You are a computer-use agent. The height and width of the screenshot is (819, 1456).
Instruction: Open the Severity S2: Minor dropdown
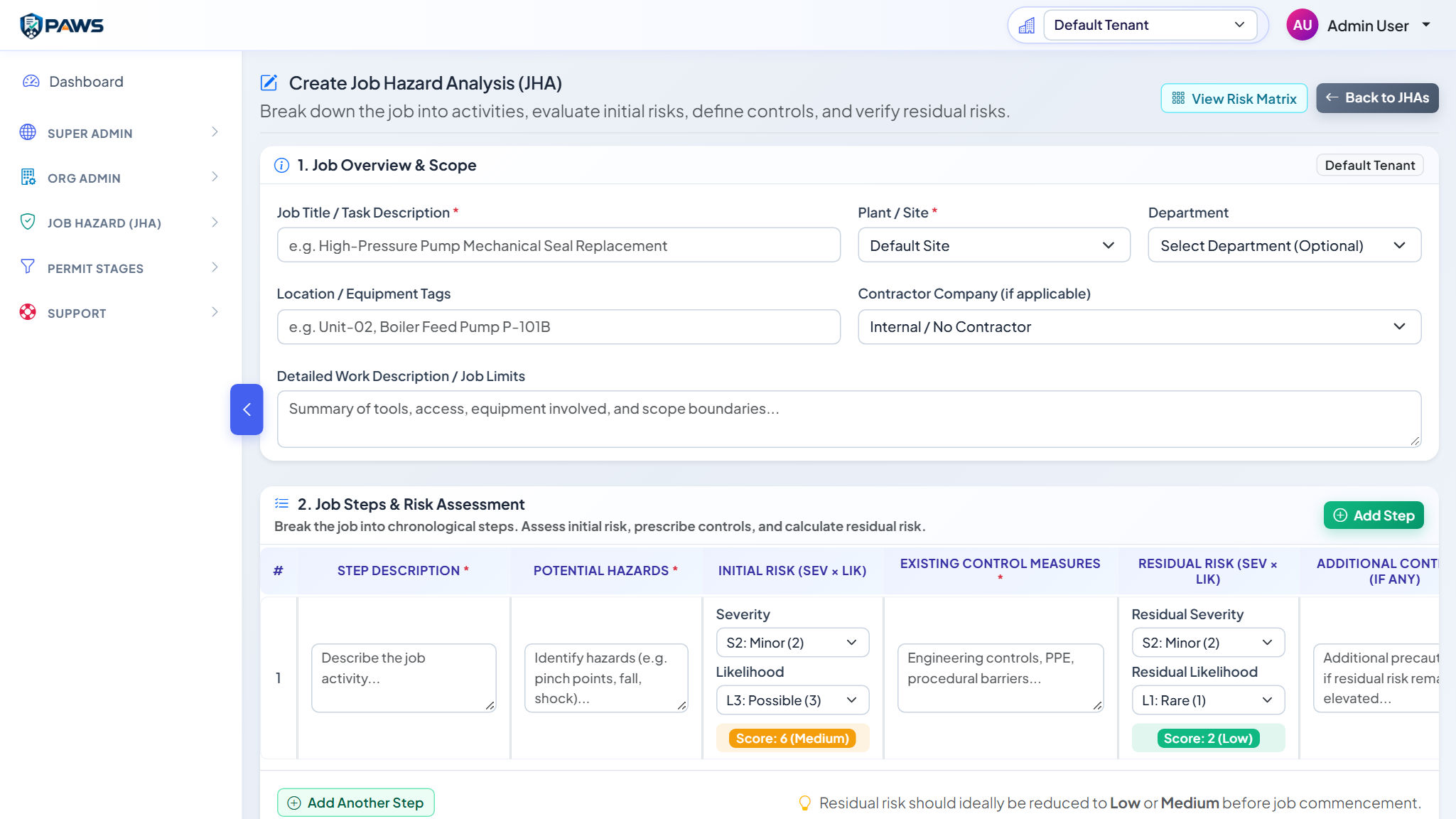792,643
